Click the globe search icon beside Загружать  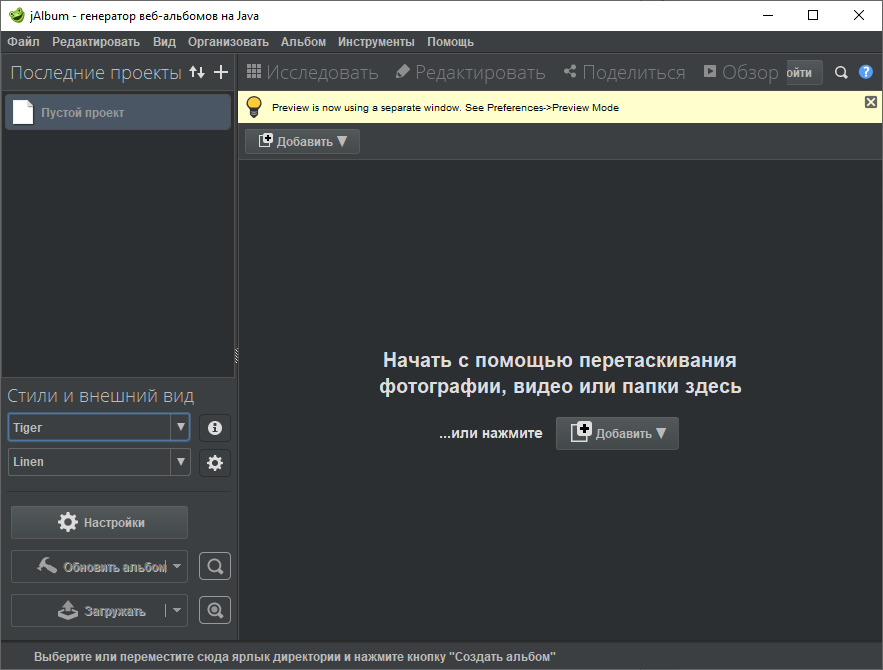pyautogui.click(x=214, y=610)
